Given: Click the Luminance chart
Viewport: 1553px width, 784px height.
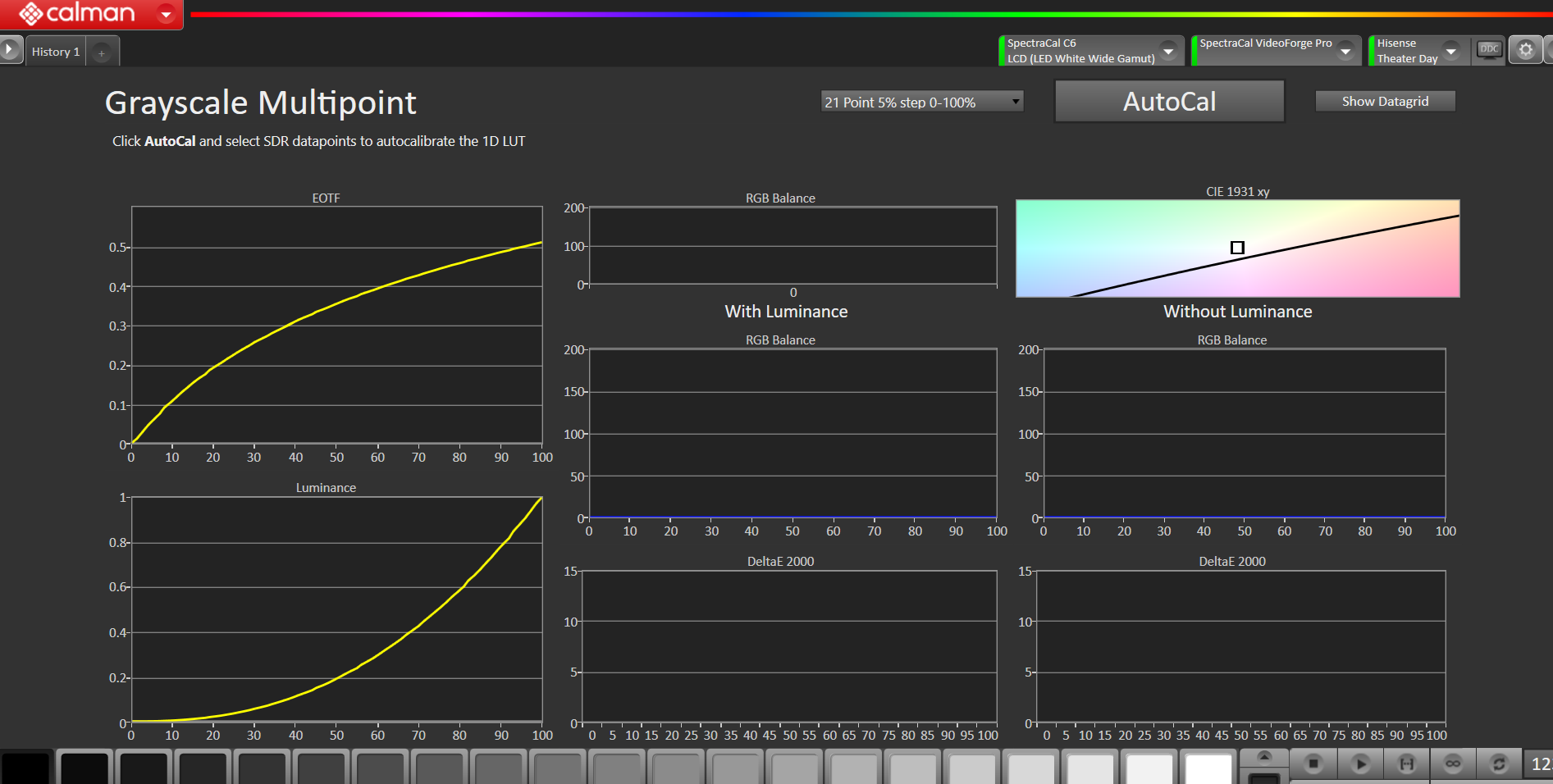Looking at the screenshot, I should pyautogui.click(x=336, y=609).
